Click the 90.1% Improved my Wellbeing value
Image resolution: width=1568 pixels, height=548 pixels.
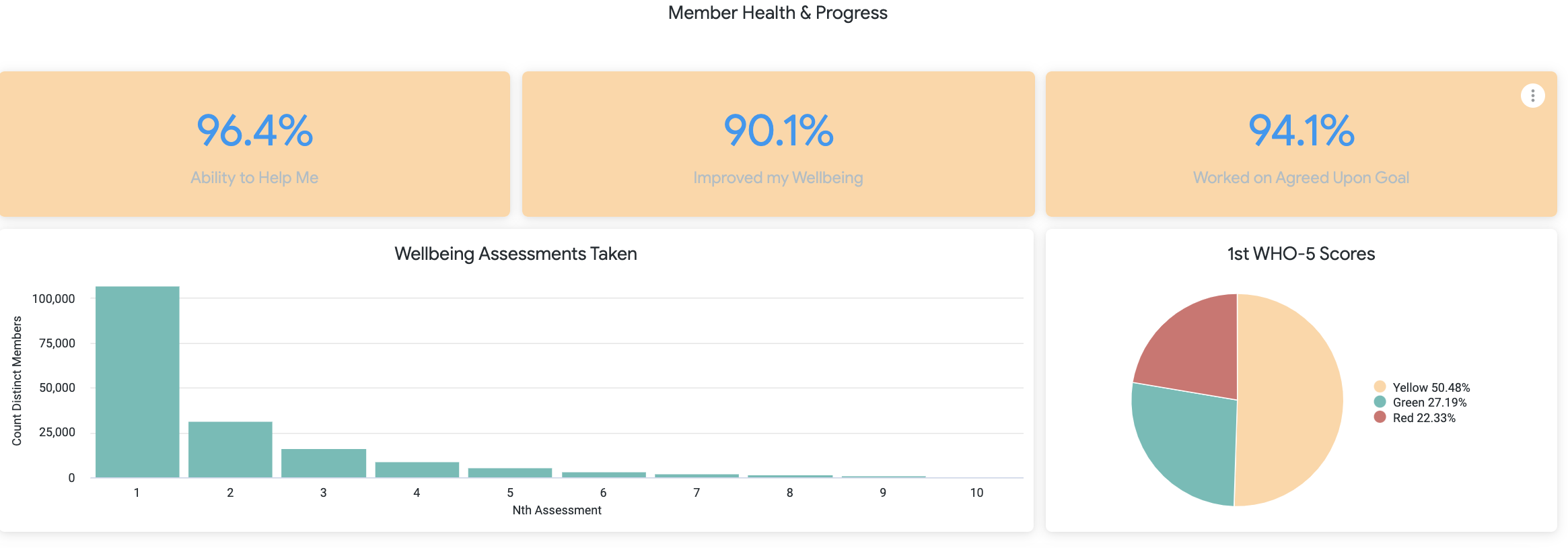tap(778, 131)
